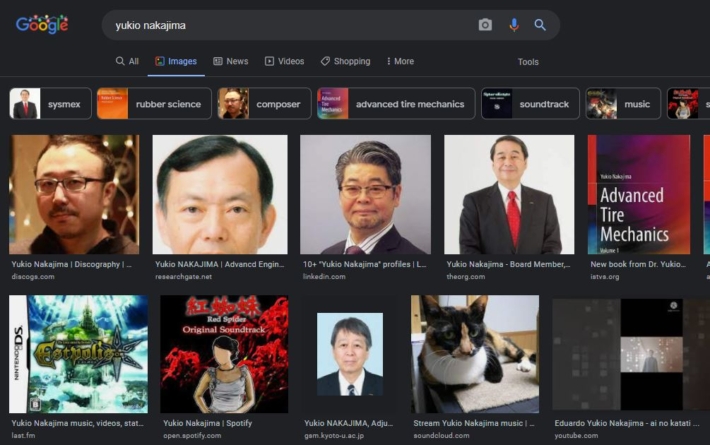
Task: Click the Google logo
Action: click(x=42, y=24)
